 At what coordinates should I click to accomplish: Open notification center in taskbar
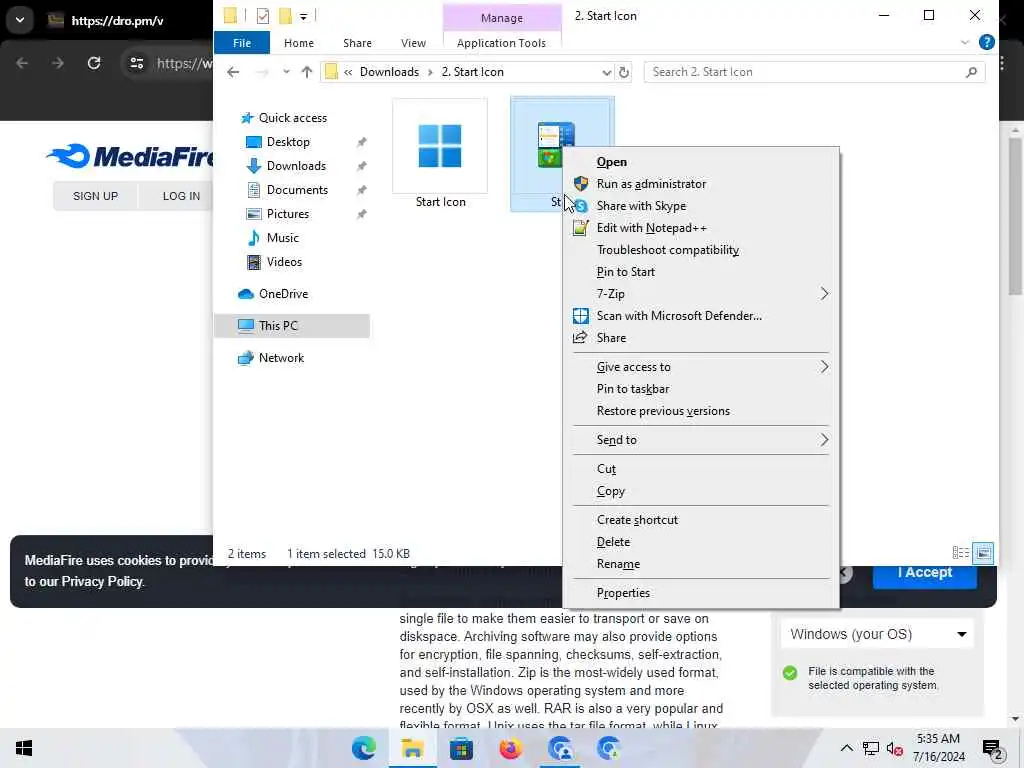coord(992,749)
